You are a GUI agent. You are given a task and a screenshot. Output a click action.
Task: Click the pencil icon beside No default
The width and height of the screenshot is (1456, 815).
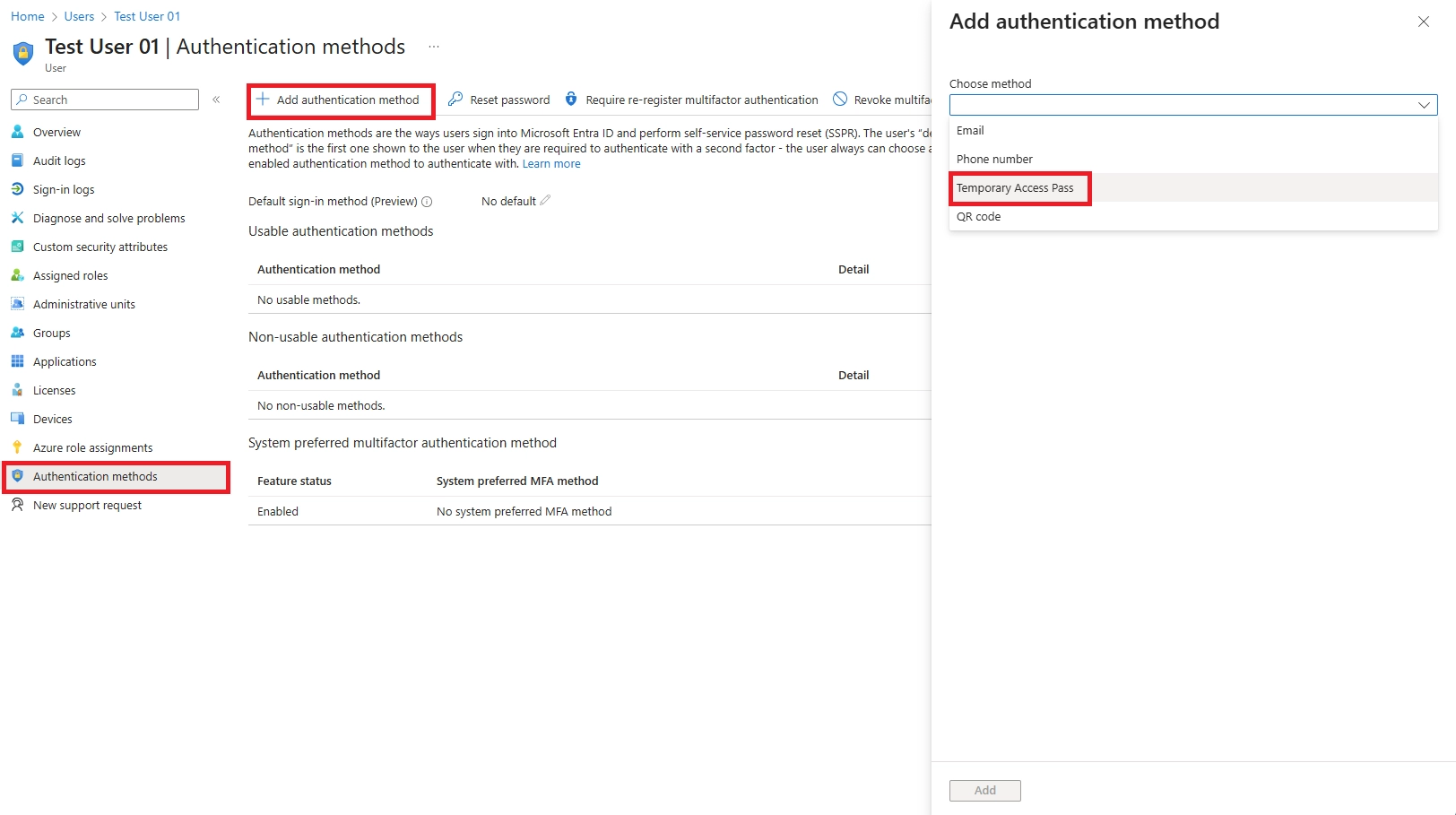pyautogui.click(x=545, y=201)
